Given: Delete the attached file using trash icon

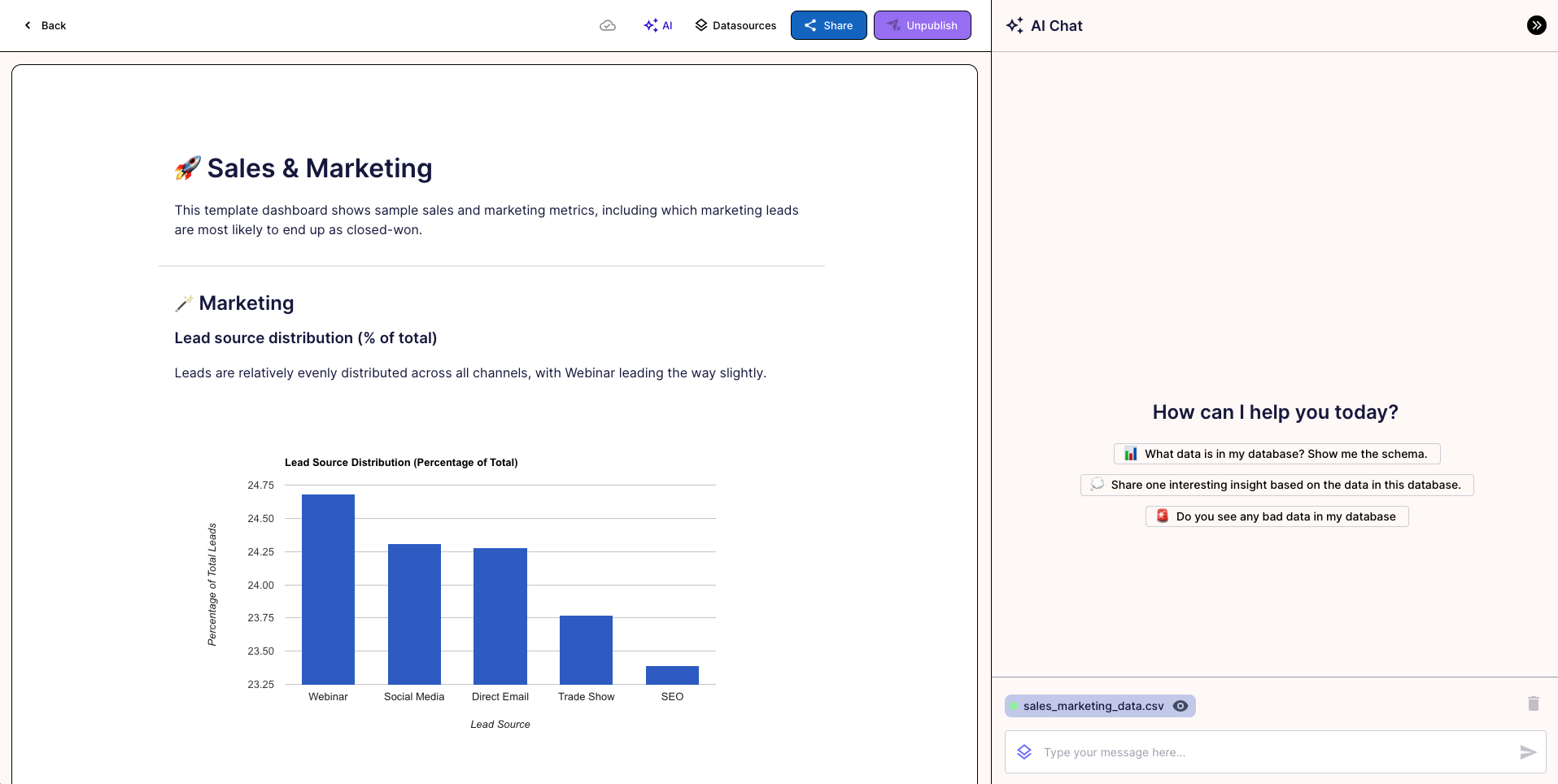Looking at the screenshot, I should tap(1532, 704).
